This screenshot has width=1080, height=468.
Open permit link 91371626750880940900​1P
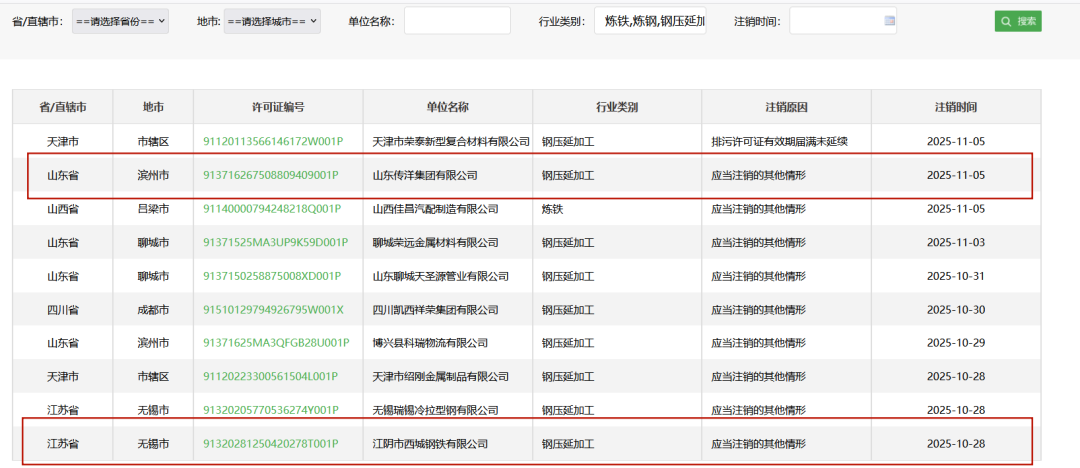click(271, 175)
